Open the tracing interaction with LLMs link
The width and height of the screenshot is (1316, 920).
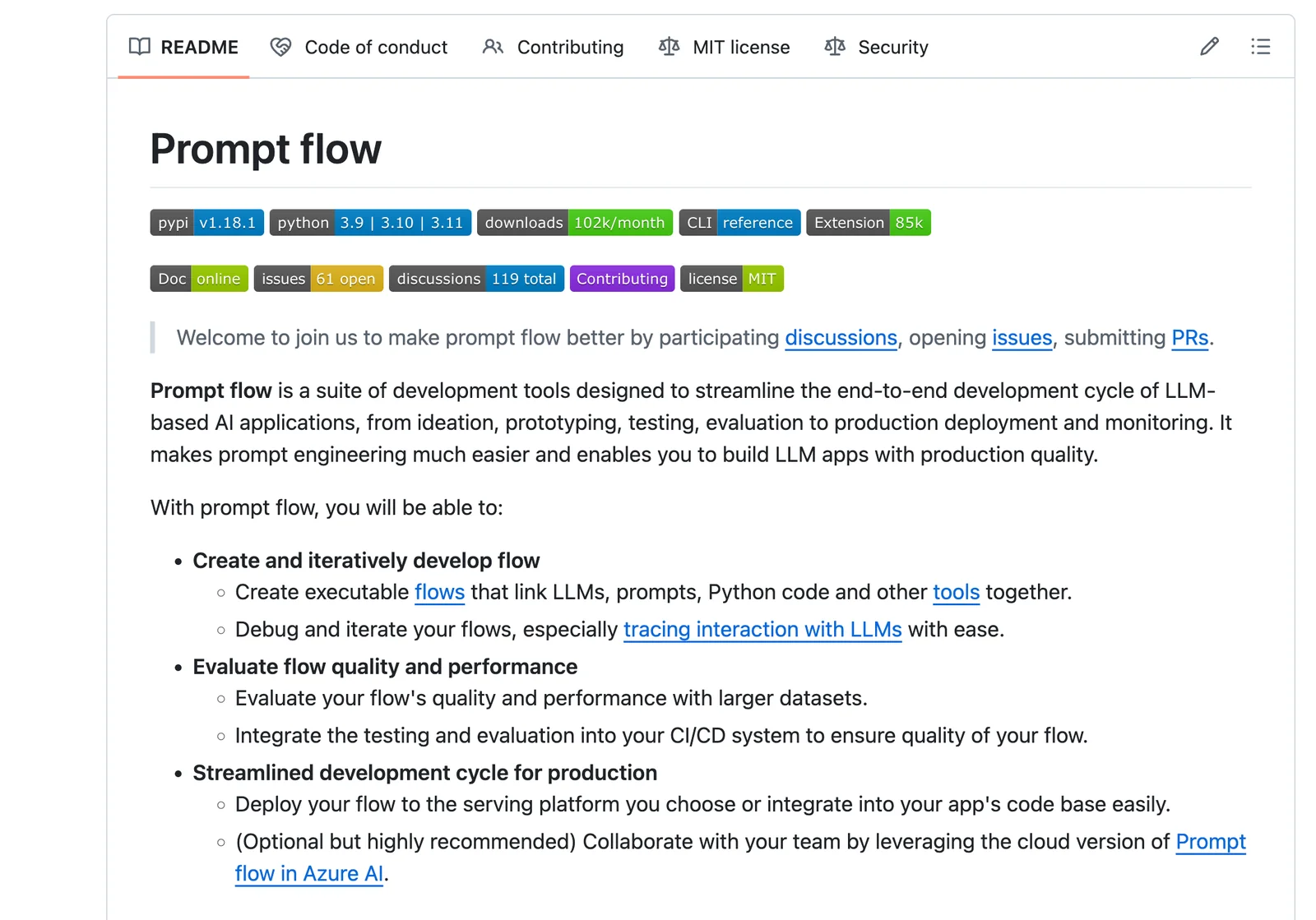(762, 630)
